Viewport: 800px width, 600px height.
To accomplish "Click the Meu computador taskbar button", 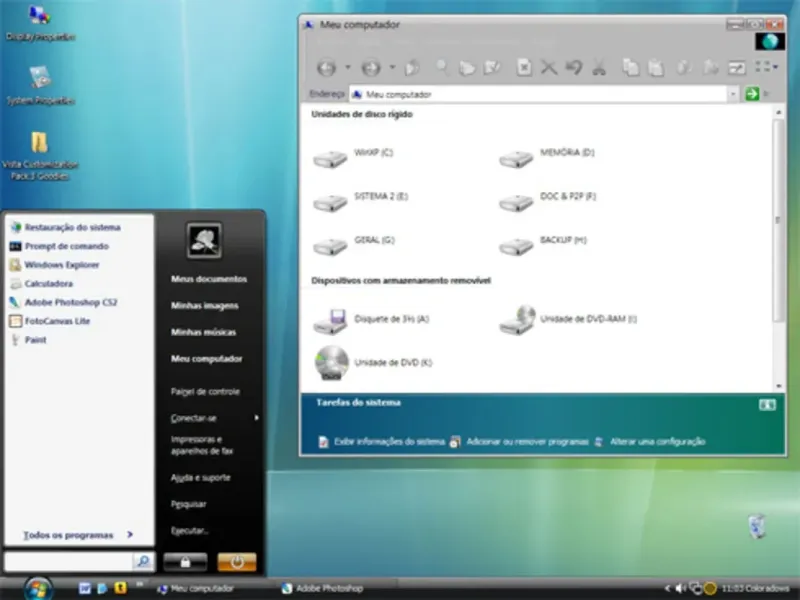I will 196,588.
